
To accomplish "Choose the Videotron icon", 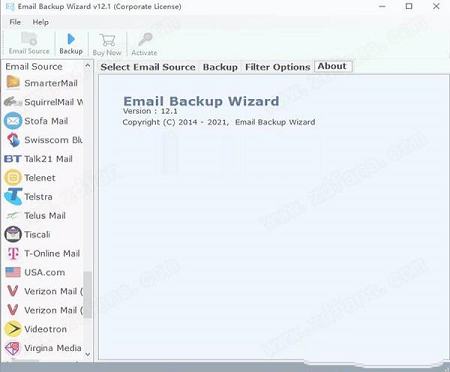I will (x=13, y=329).
